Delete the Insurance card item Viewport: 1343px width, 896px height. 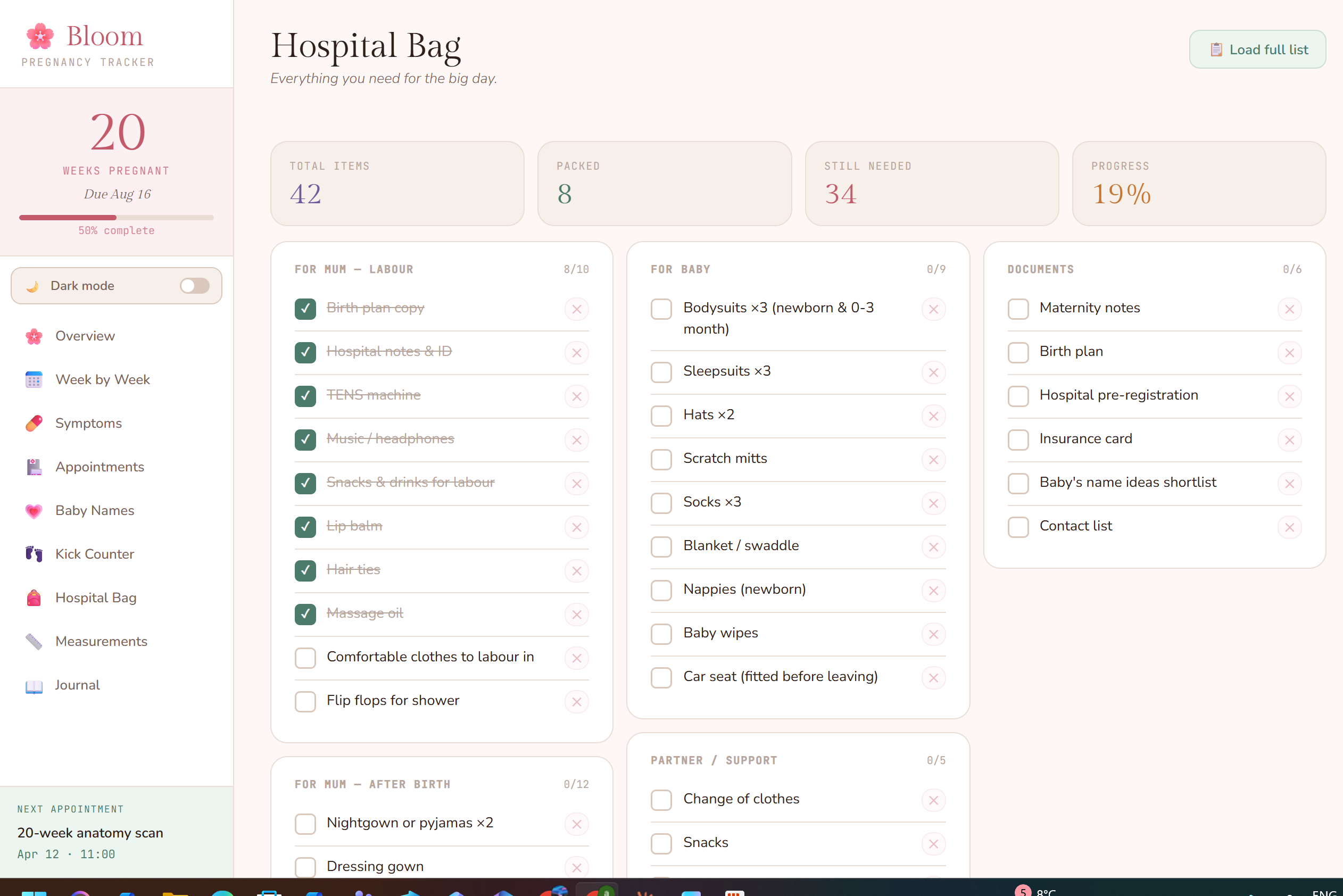tap(1289, 440)
